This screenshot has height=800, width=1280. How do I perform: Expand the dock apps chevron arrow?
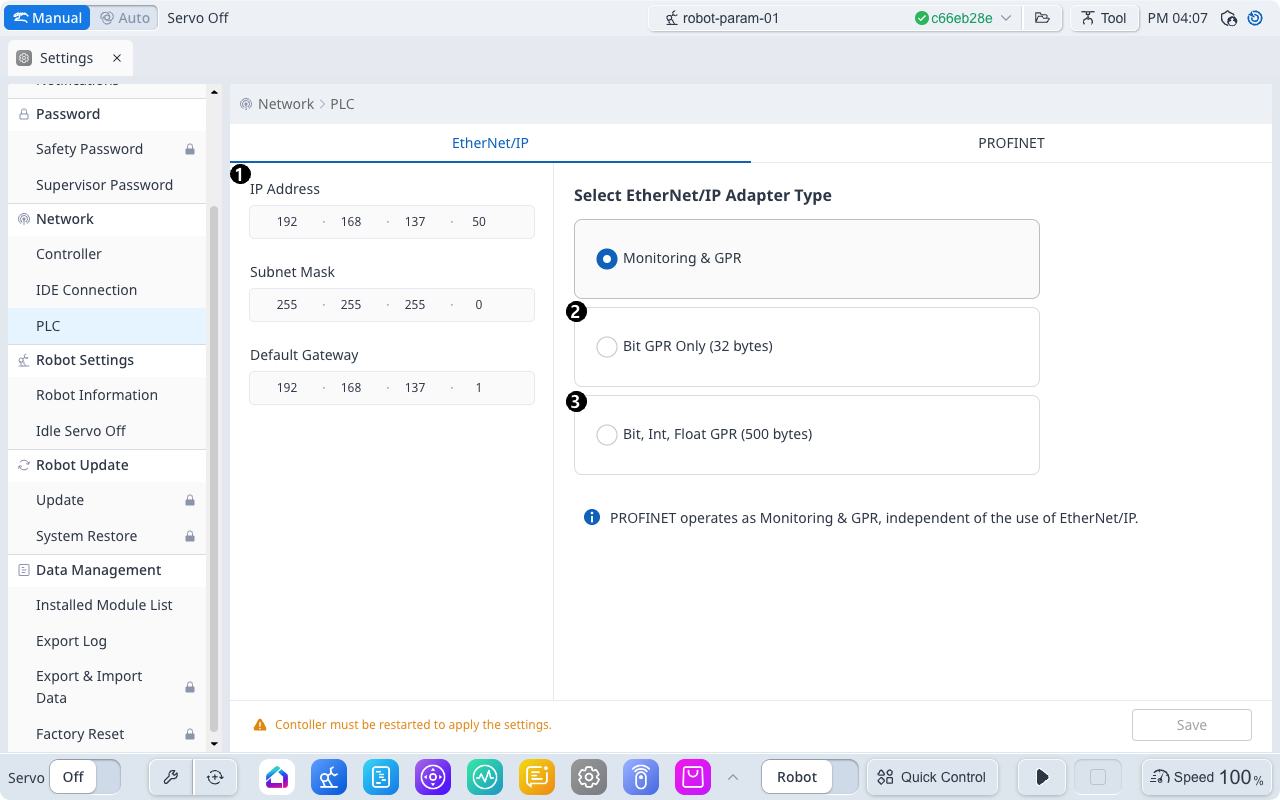coord(733,777)
